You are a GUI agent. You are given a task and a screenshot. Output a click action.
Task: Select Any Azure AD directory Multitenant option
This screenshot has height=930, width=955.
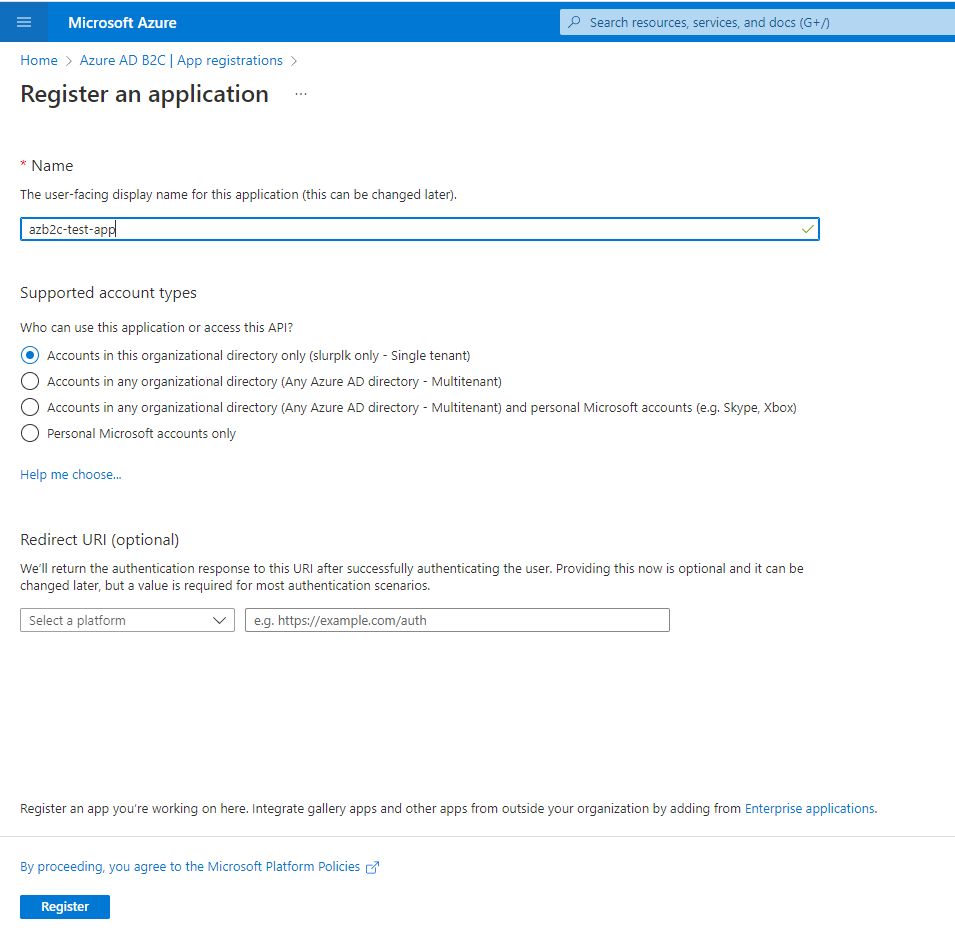30,381
